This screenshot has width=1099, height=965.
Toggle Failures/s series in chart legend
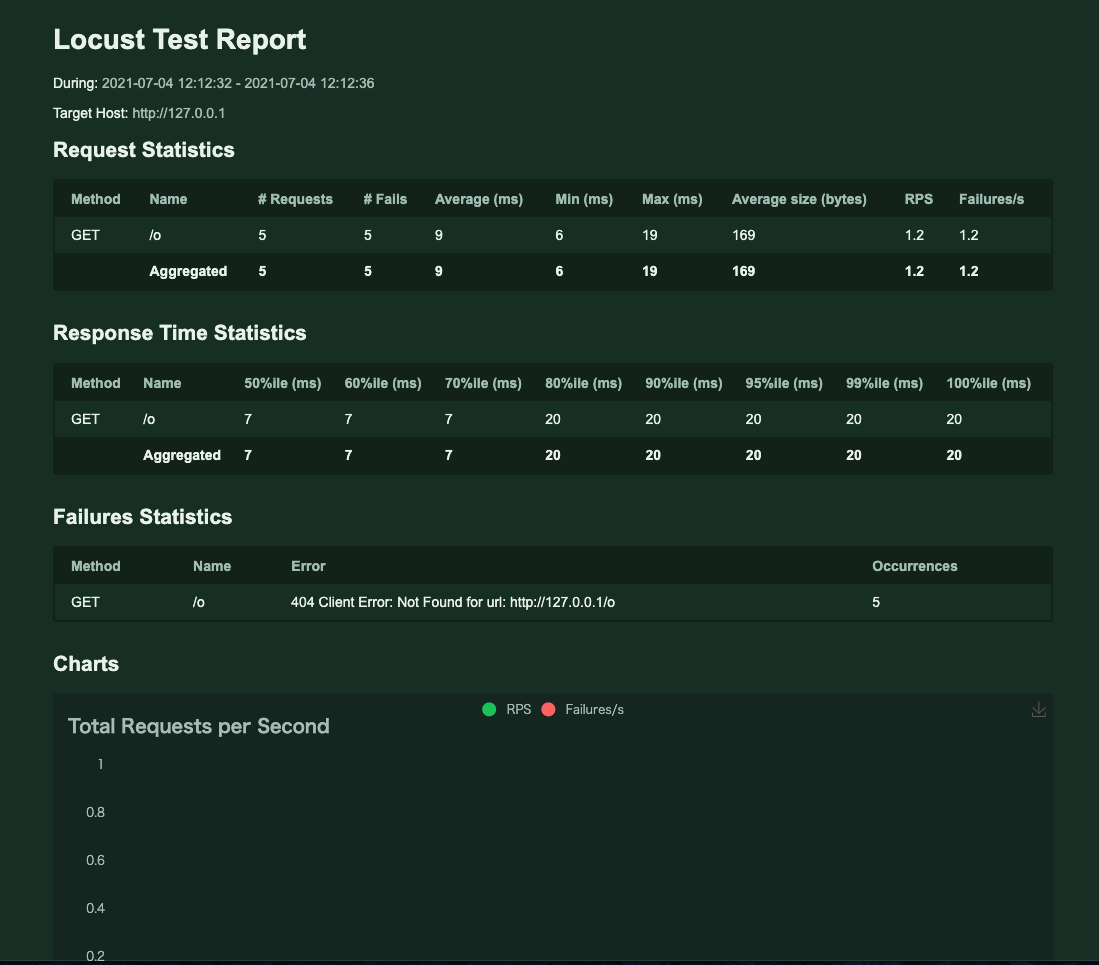coord(582,709)
